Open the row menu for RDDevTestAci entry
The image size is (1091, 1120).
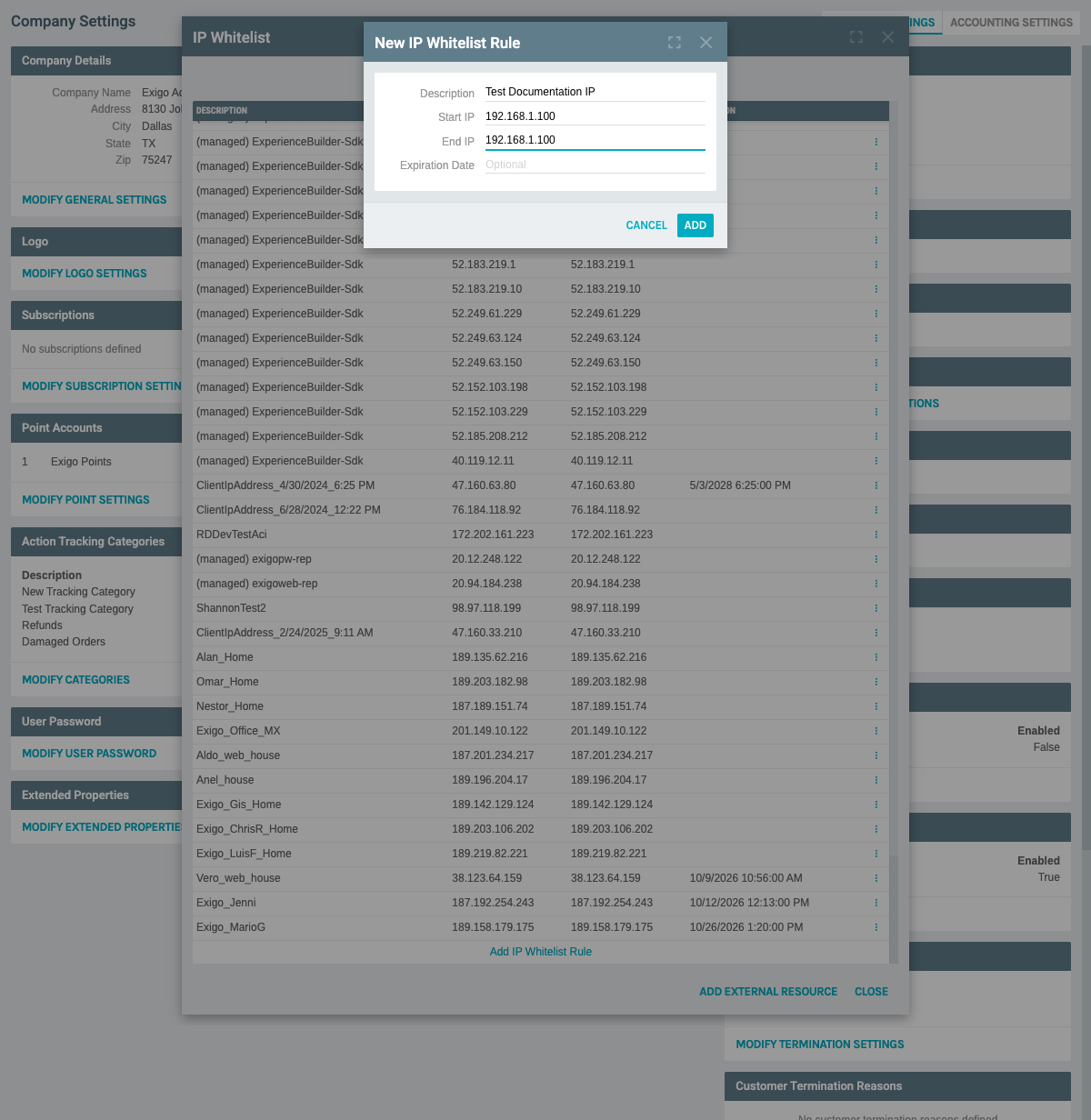876,535
